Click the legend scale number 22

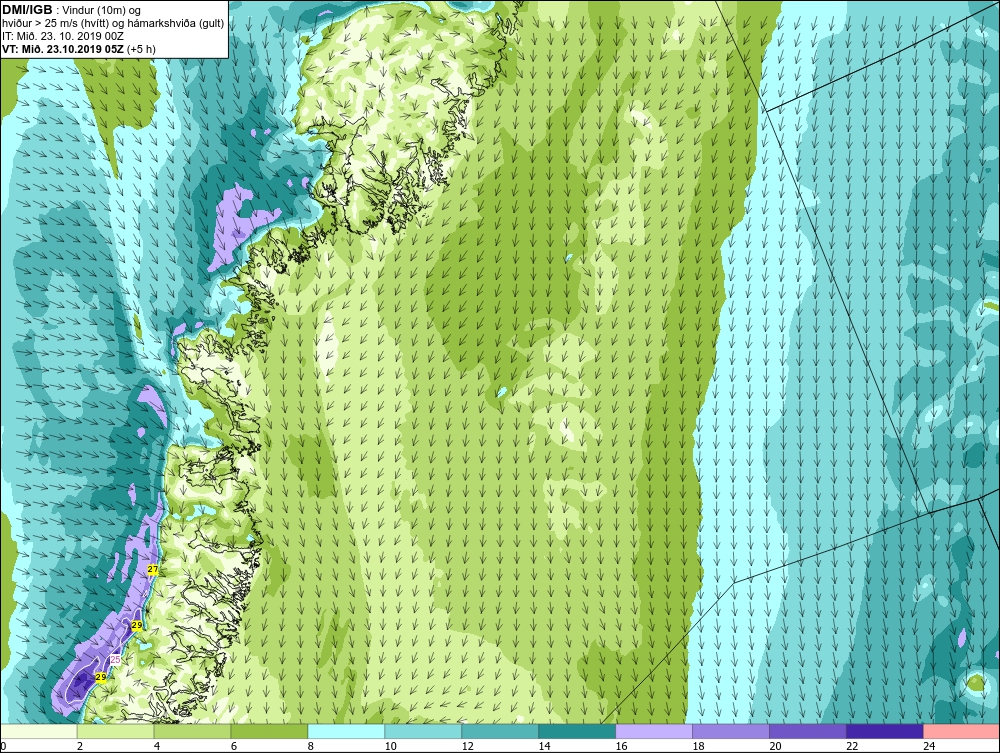coord(852,746)
